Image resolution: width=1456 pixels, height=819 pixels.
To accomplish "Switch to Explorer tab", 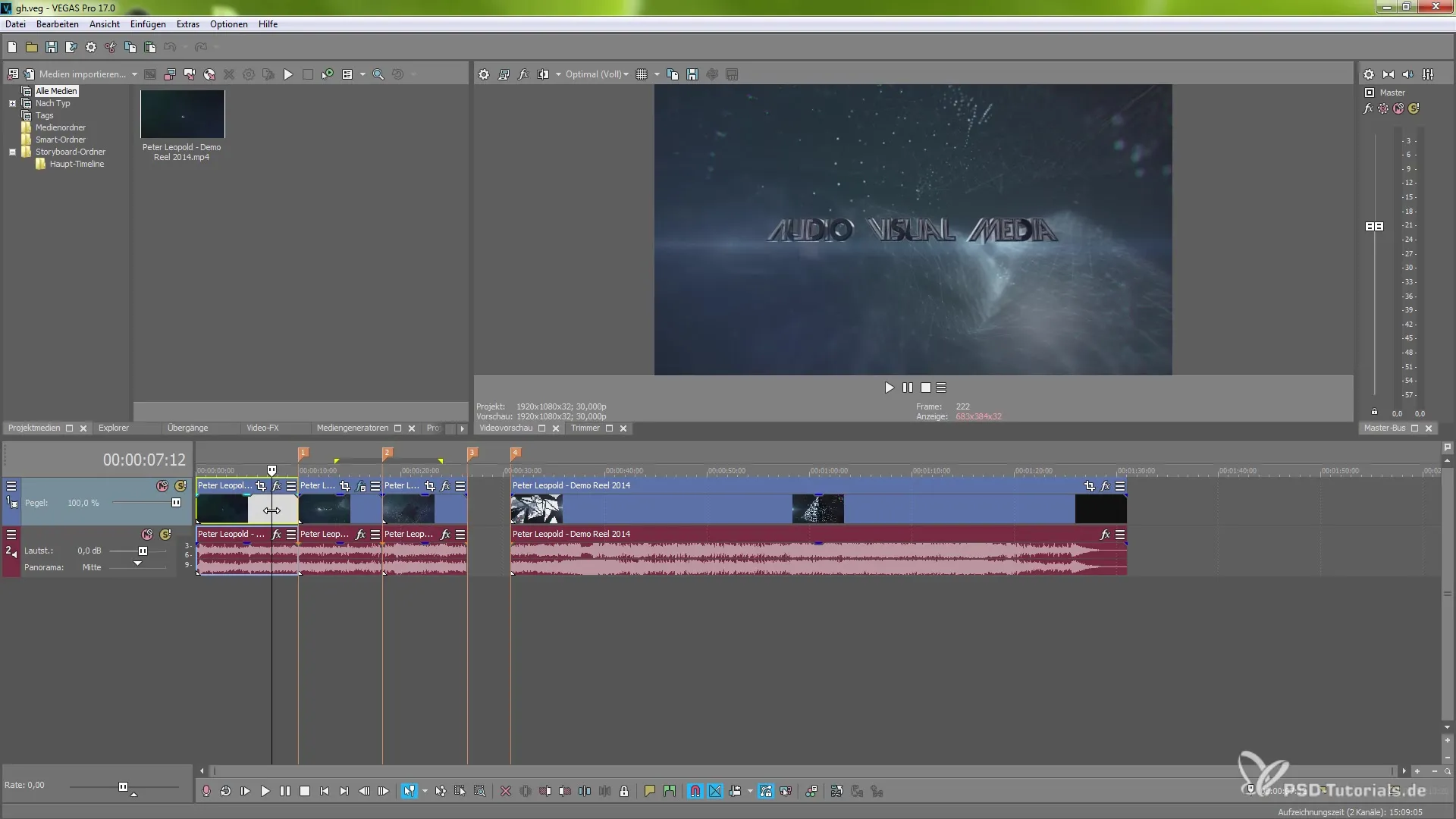I will (114, 428).
